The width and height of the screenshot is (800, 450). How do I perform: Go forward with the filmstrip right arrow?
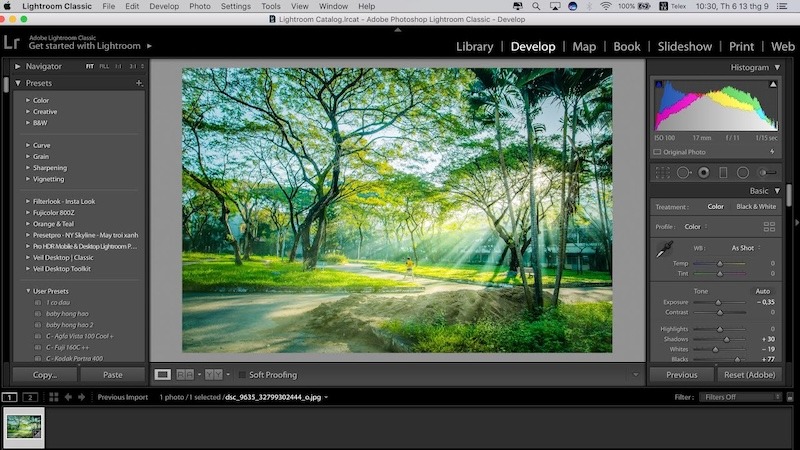point(82,397)
